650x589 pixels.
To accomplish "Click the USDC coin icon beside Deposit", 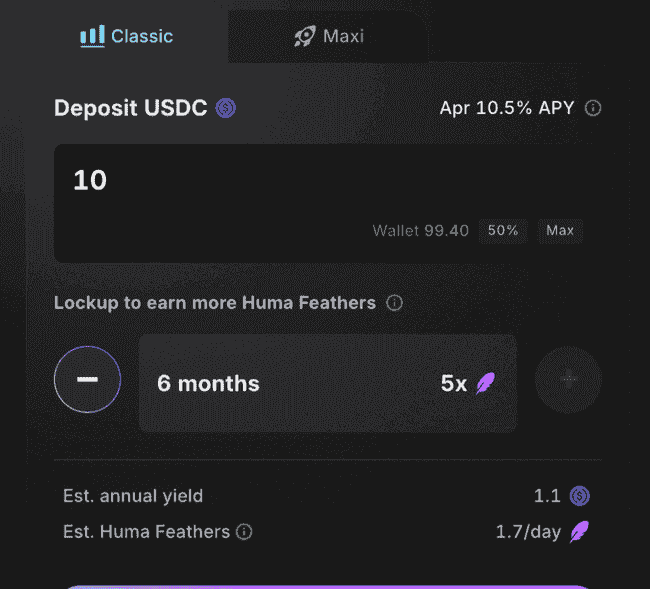I will point(226,108).
